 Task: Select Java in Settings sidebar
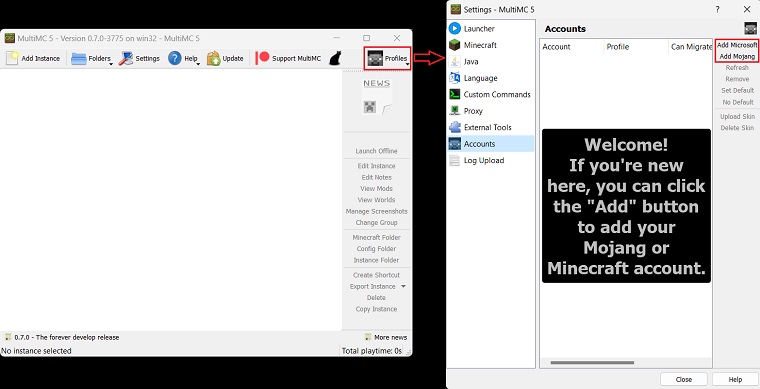[x=491, y=62]
